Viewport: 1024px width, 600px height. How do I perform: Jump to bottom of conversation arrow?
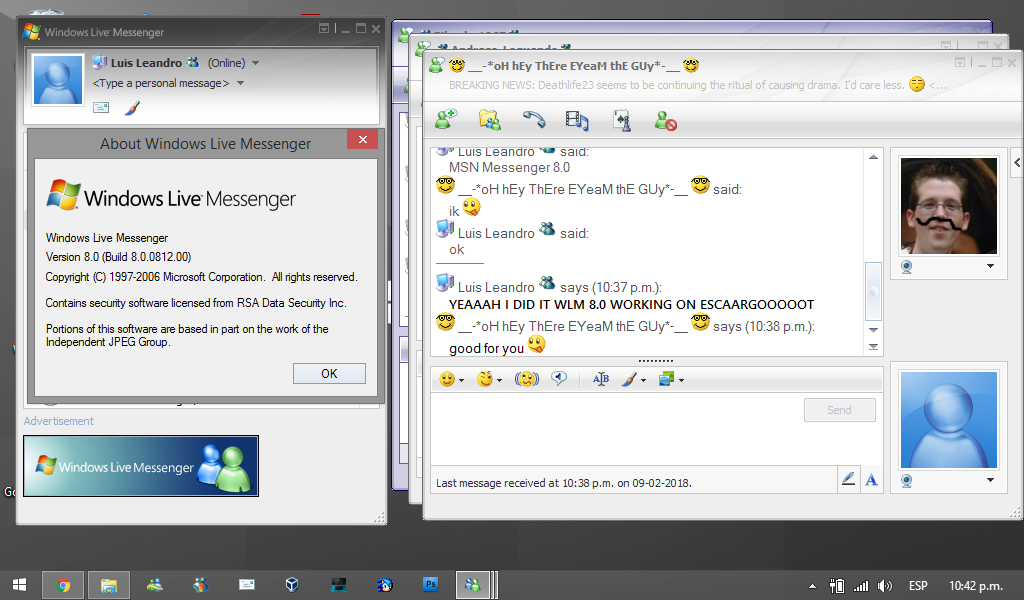pos(873,347)
